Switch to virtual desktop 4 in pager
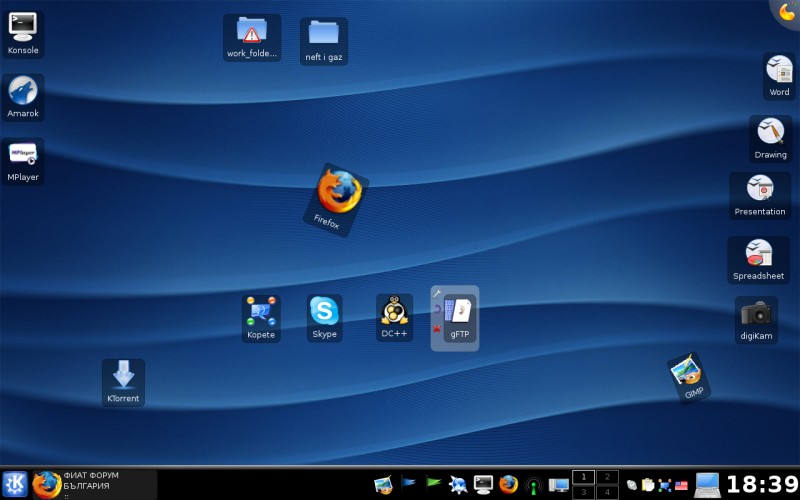Image resolution: width=800 pixels, height=500 pixels. pos(607,492)
